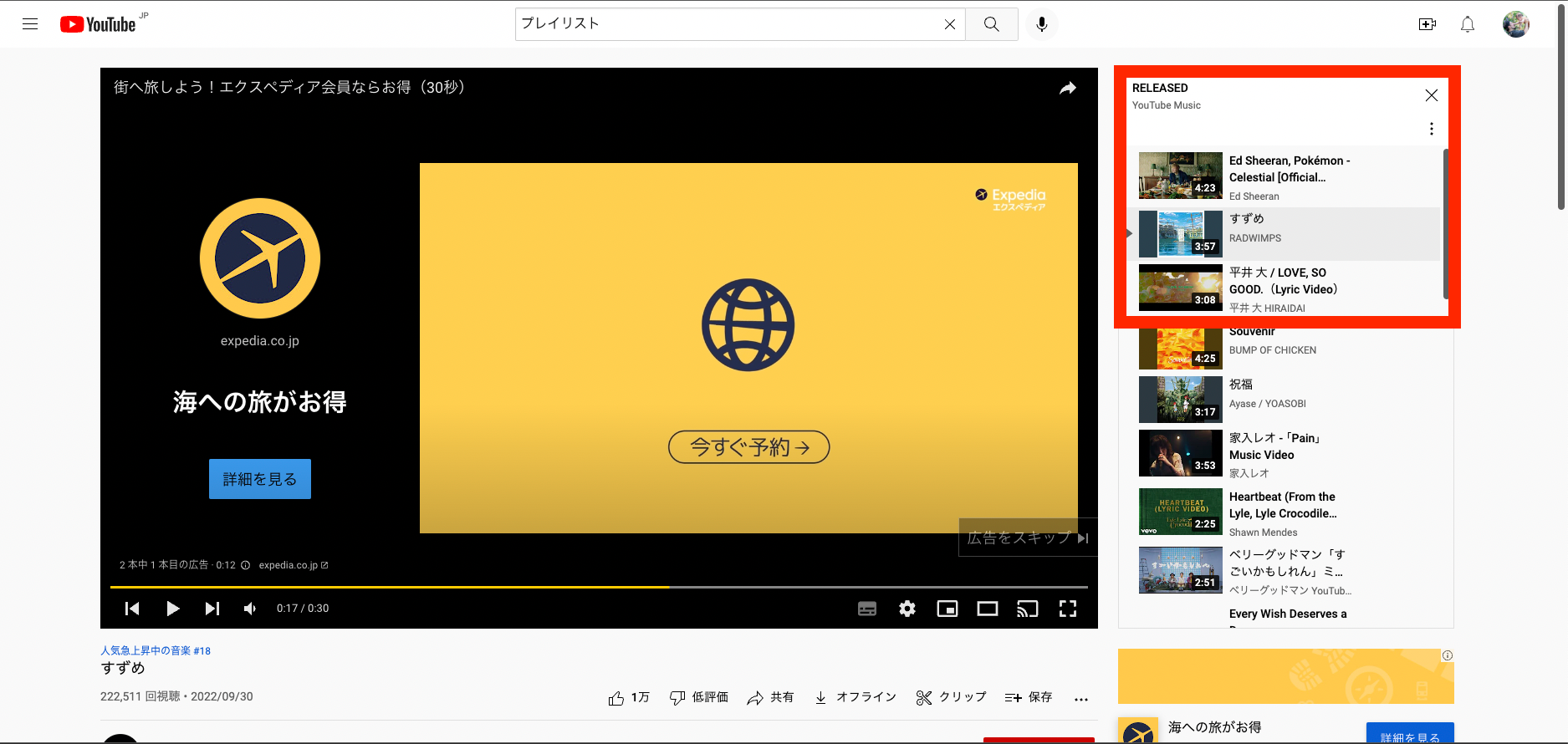Image resolution: width=1568 pixels, height=744 pixels.
Task: Click the 祝福 song title
Action: [1241, 385]
